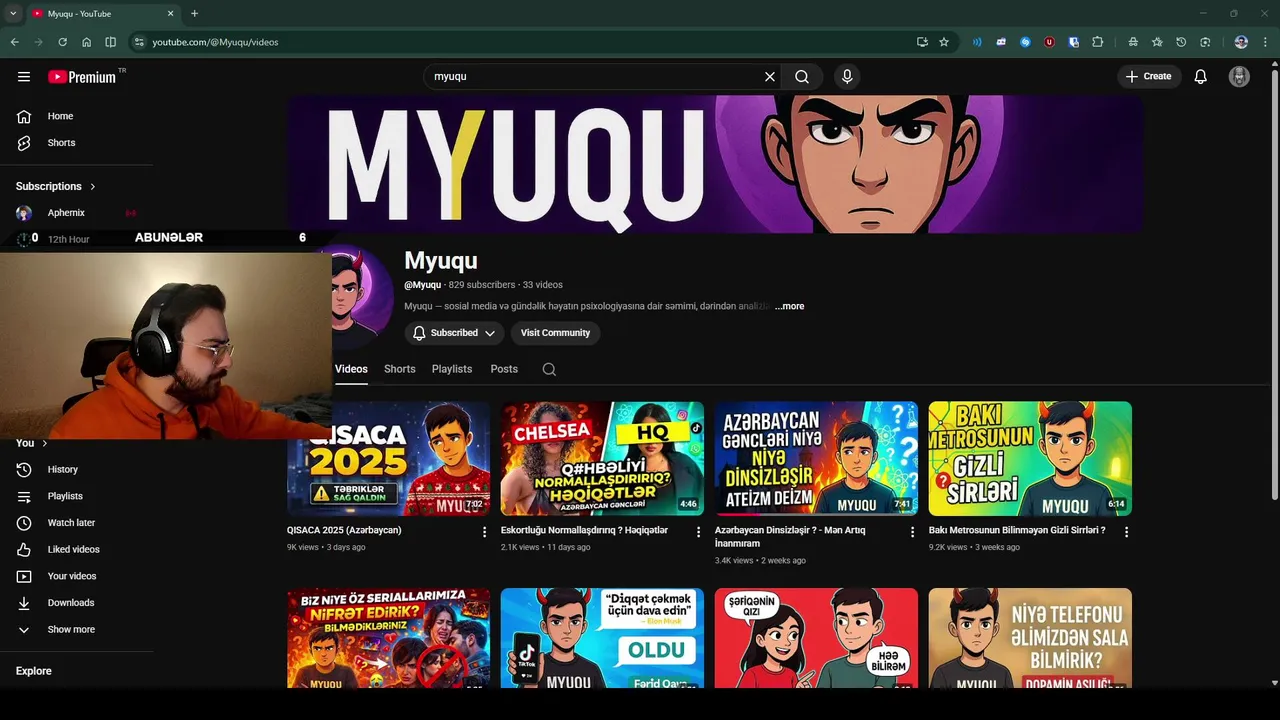
Task: Toggle the browser side panel icon
Action: (110, 42)
